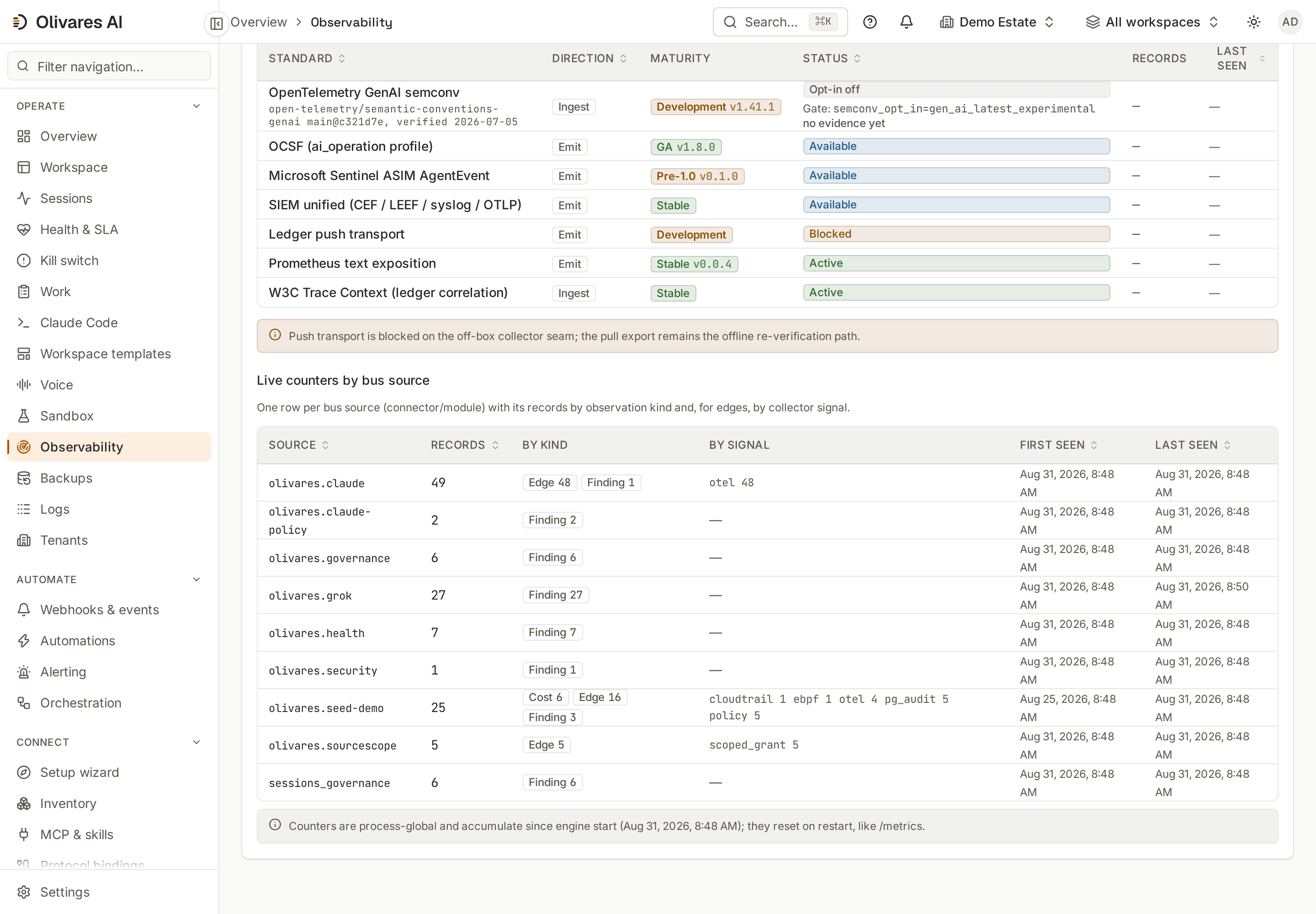Open the help question-mark icon
This screenshot has height=914, width=1316.
pos(869,22)
